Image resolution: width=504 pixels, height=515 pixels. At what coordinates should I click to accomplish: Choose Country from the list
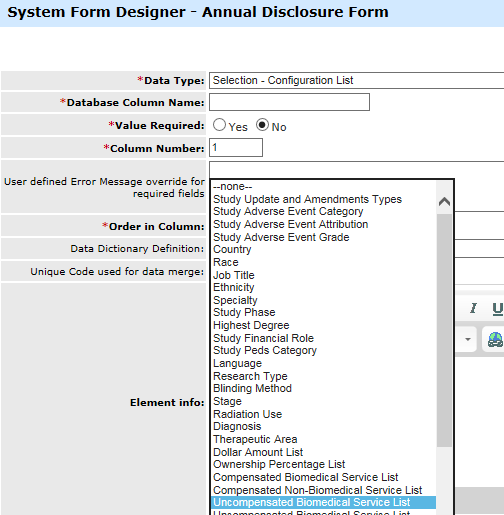(323, 249)
